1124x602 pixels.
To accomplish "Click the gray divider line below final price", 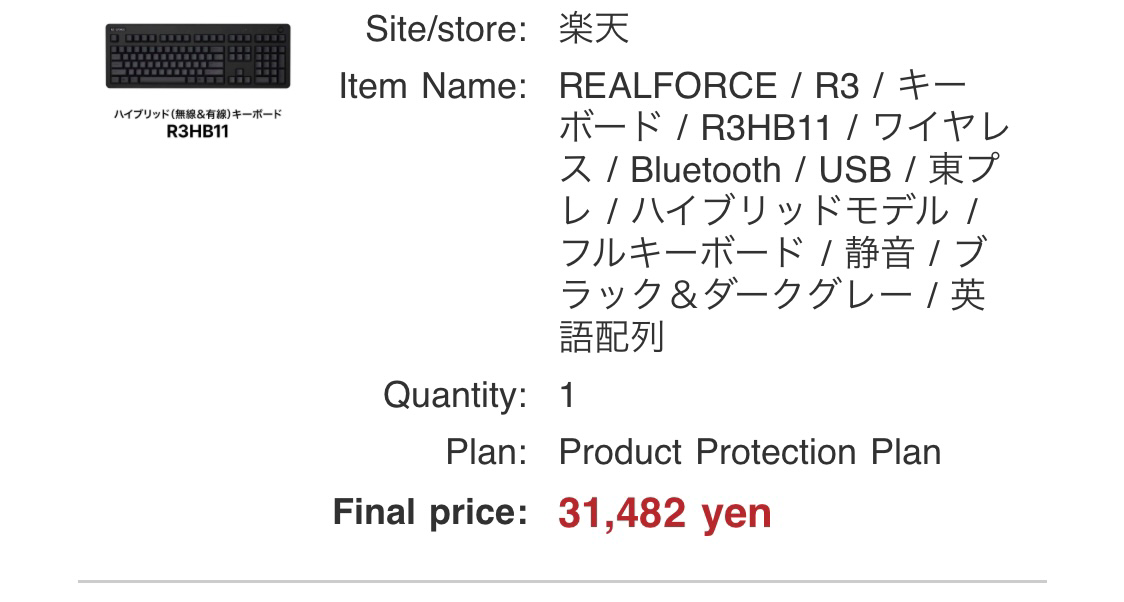I will pyautogui.click(x=562, y=581).
